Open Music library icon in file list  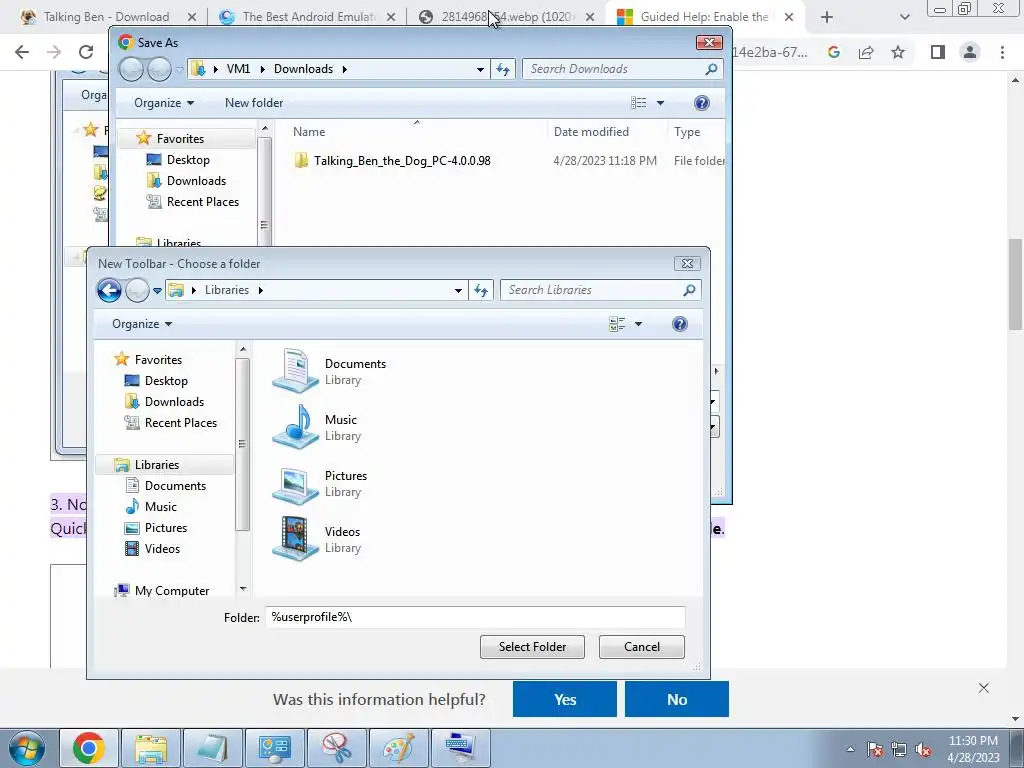pos(295,427)
